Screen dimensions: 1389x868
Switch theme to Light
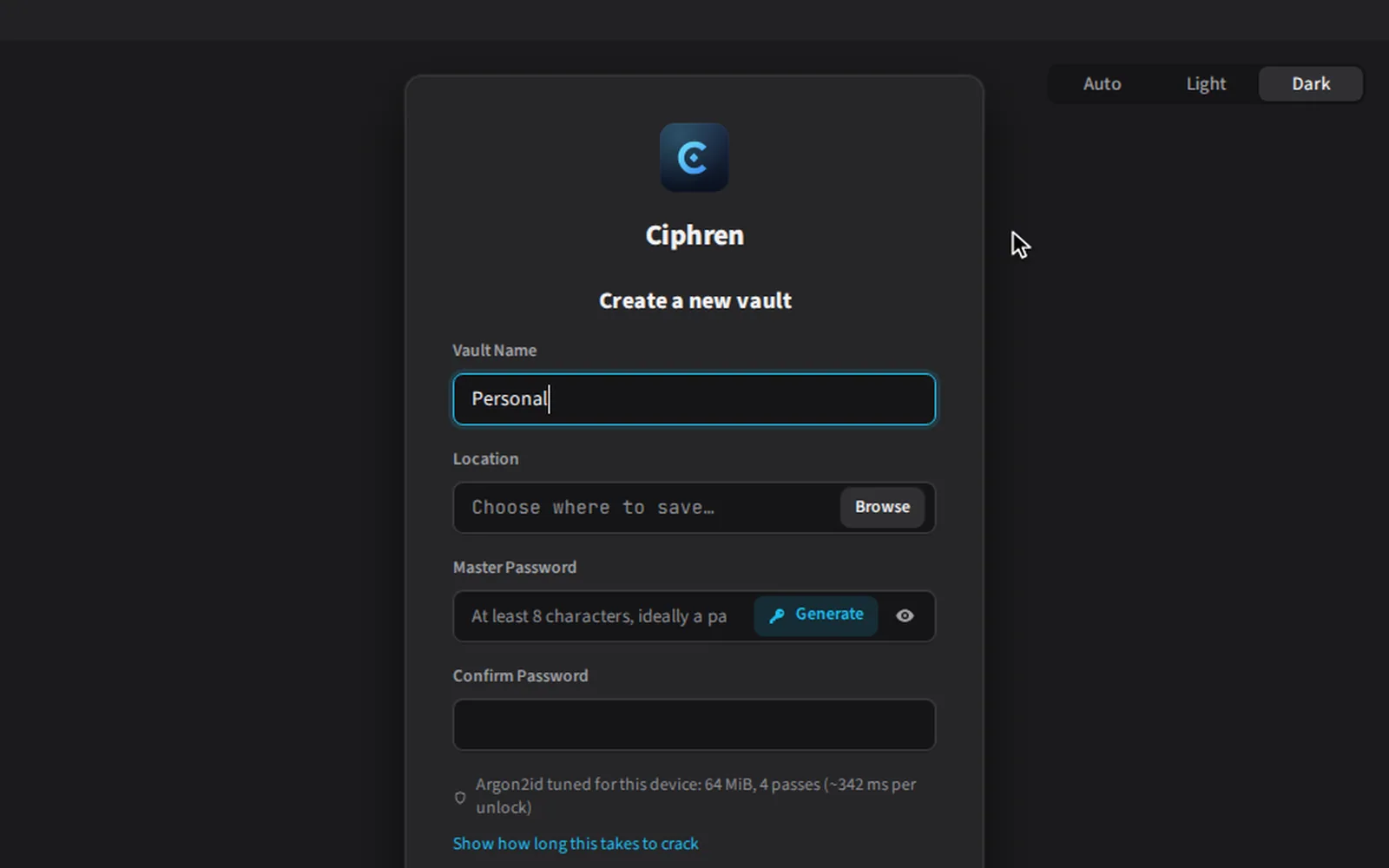1206,84
